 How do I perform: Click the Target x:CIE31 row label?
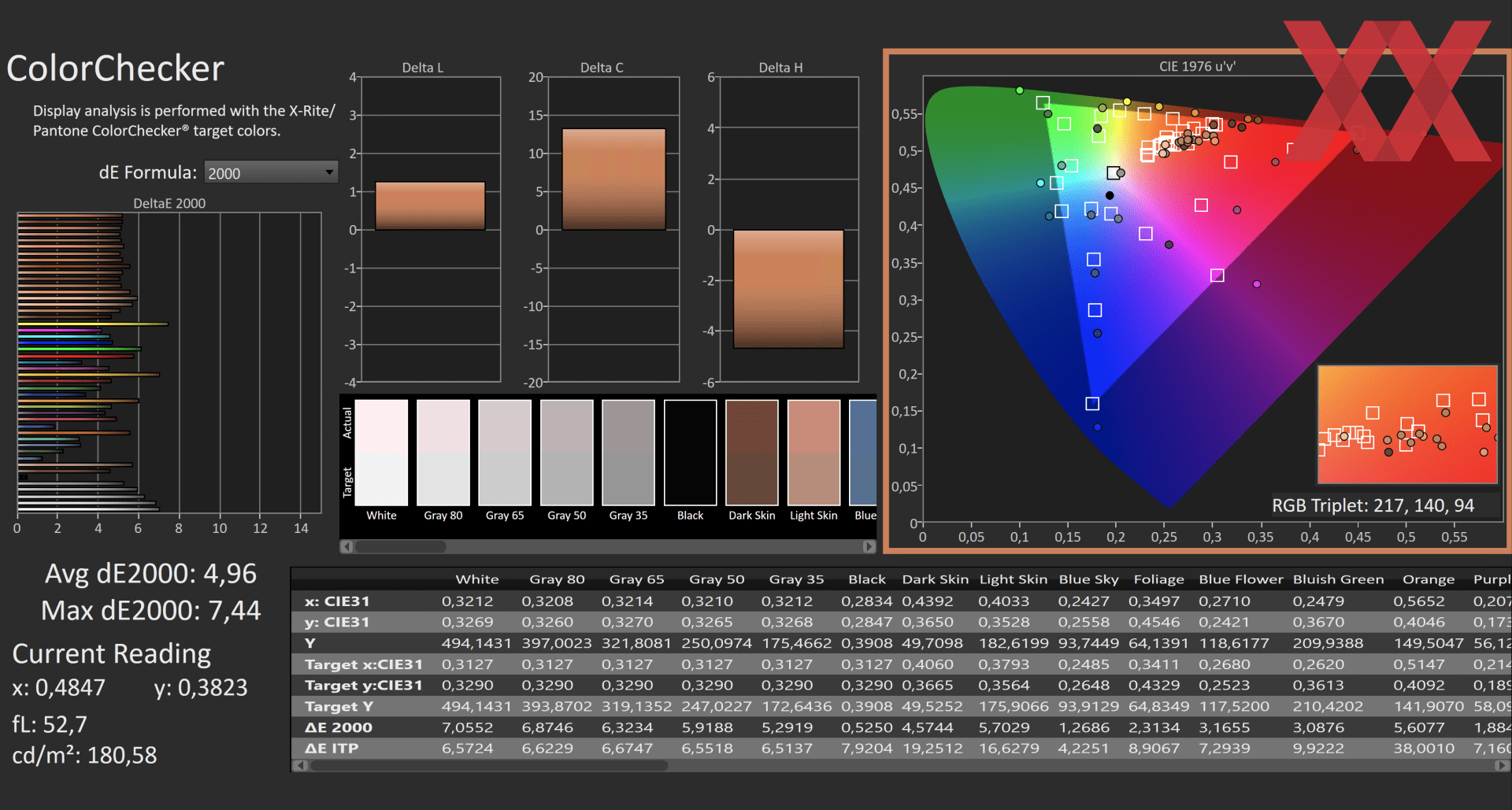pos(364,664)
